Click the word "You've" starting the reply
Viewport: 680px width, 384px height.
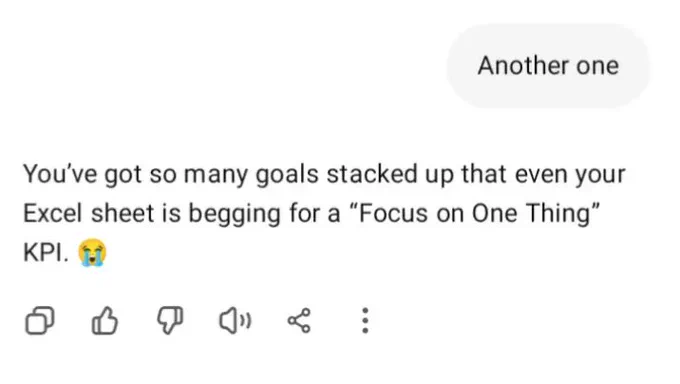pos(60,174)
